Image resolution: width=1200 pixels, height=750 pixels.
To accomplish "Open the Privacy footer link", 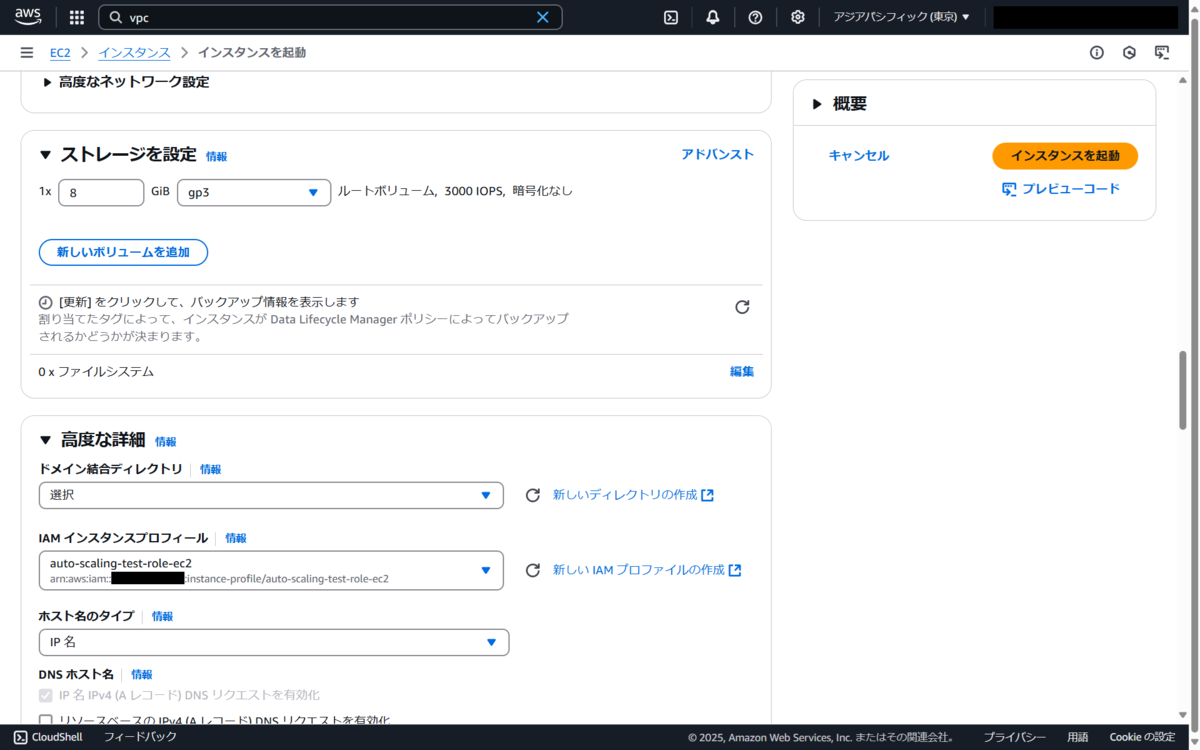I will click(1014, 737).
